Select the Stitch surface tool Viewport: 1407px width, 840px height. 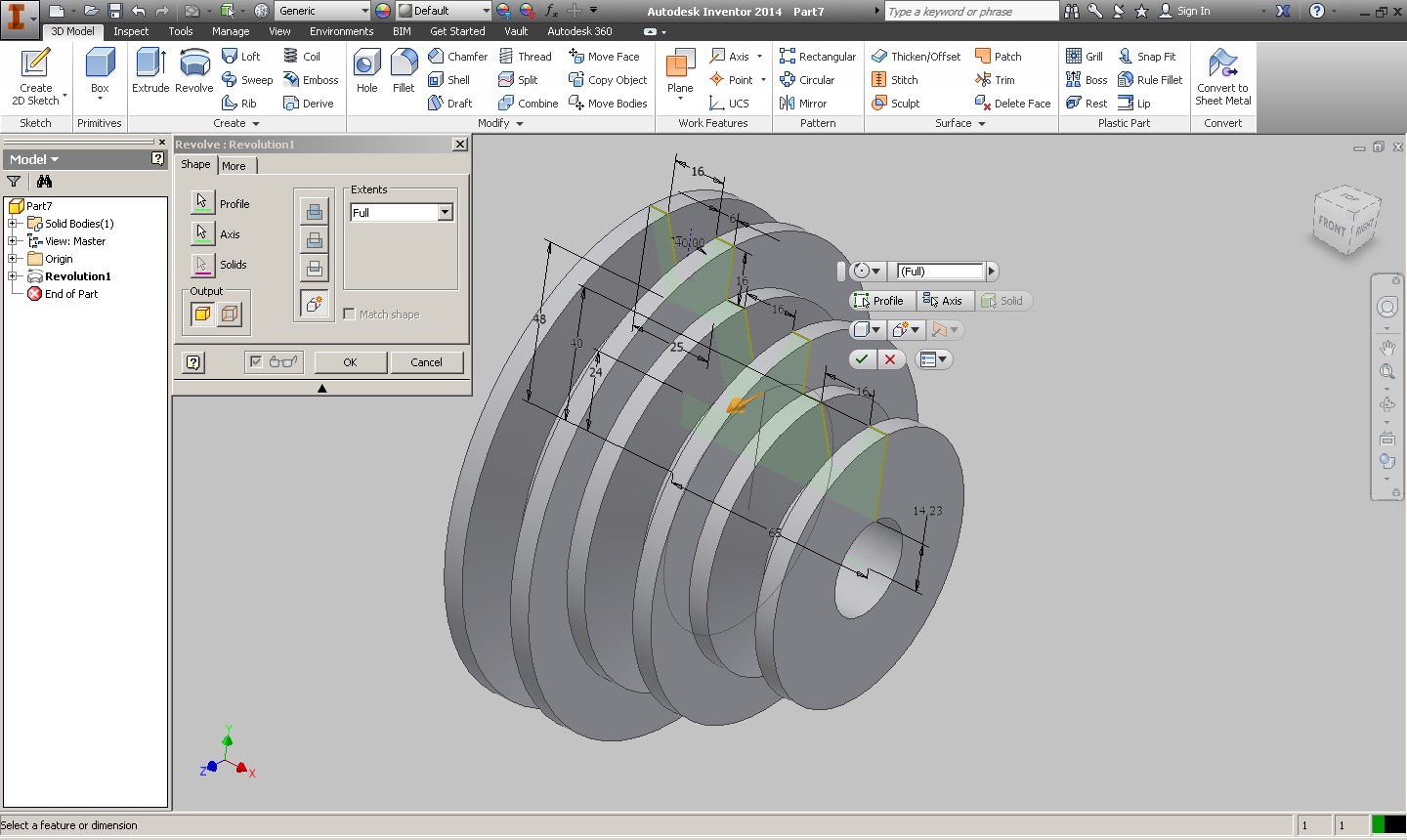[x=894, y=80]
